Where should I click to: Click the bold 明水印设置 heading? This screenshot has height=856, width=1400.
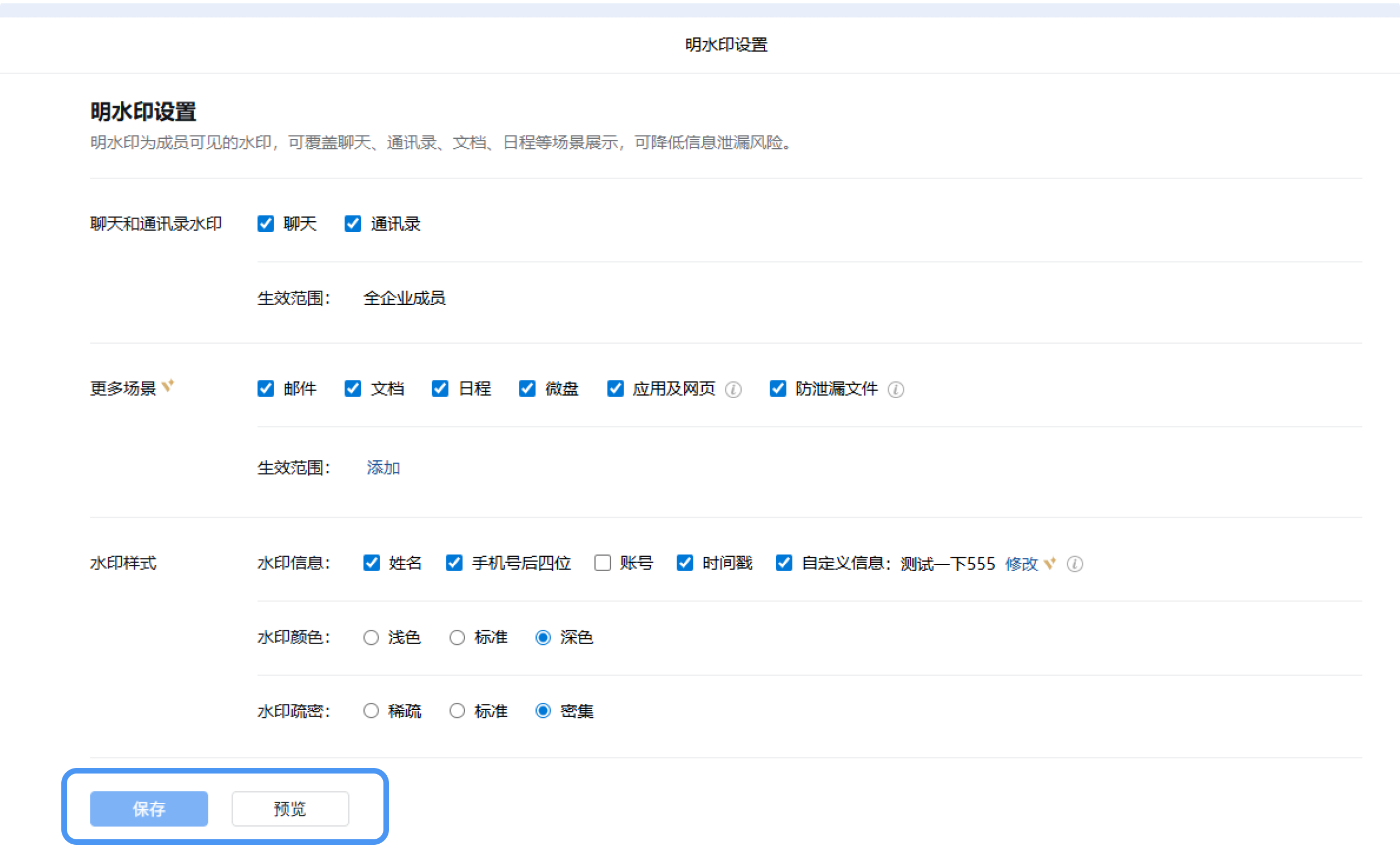143,111
